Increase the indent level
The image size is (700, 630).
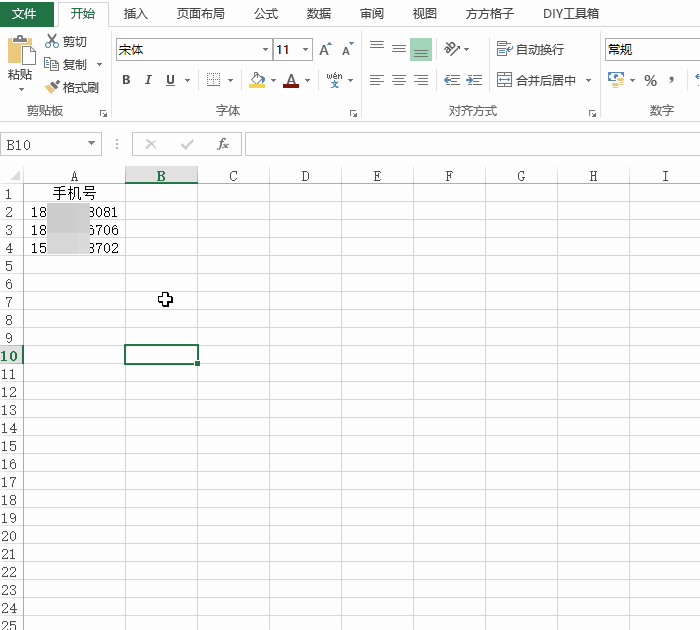pos(474,80)
